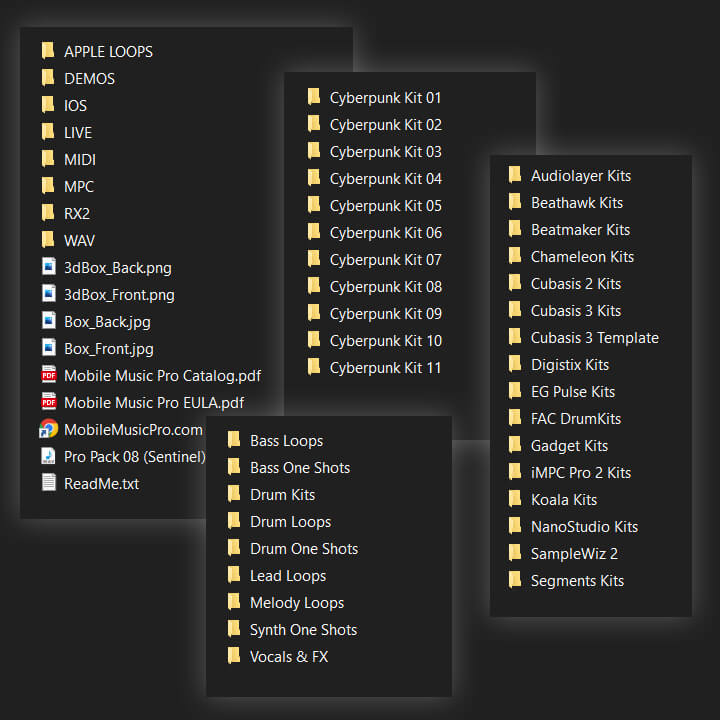The image size is (720, 720).
Task: Open Bass Loops folder icon
Action: point(234,440)
